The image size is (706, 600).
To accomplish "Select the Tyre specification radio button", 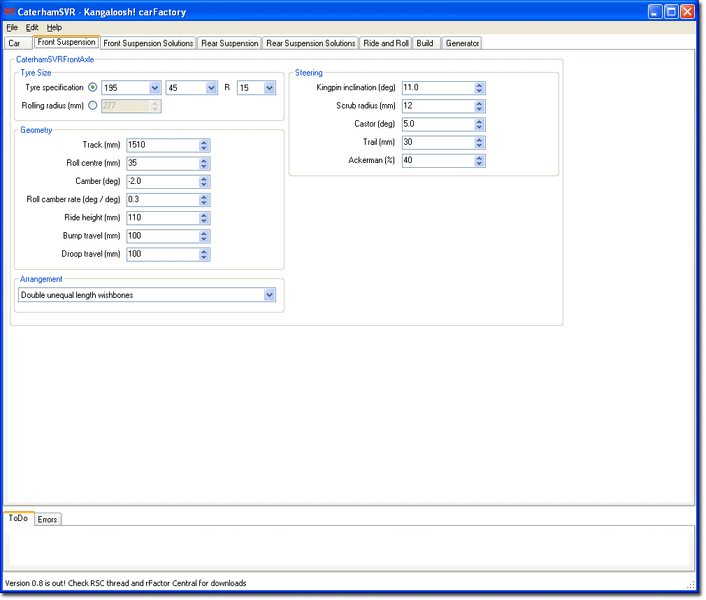I will (92, 87).
